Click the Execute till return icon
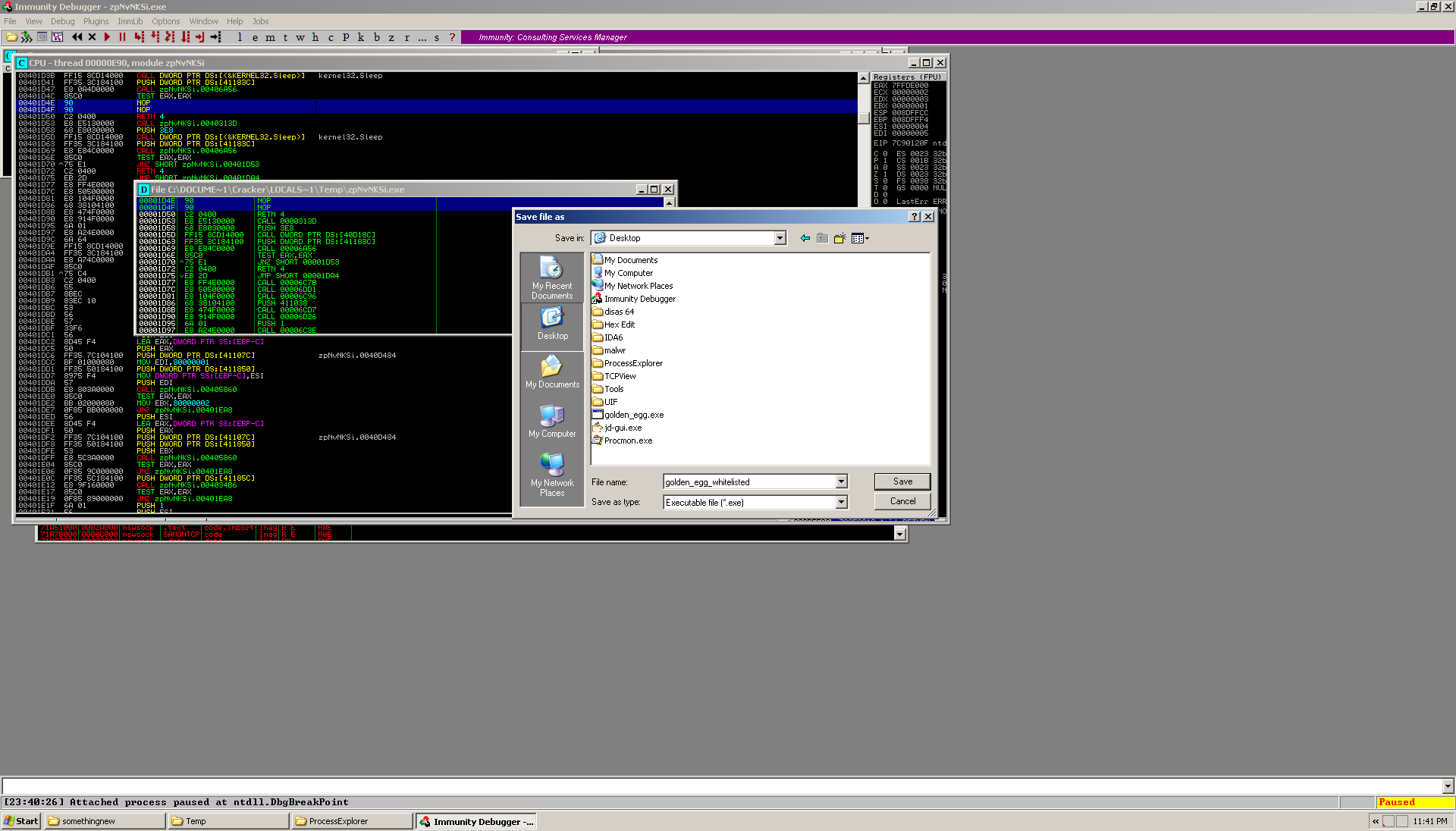 [200, 36]
